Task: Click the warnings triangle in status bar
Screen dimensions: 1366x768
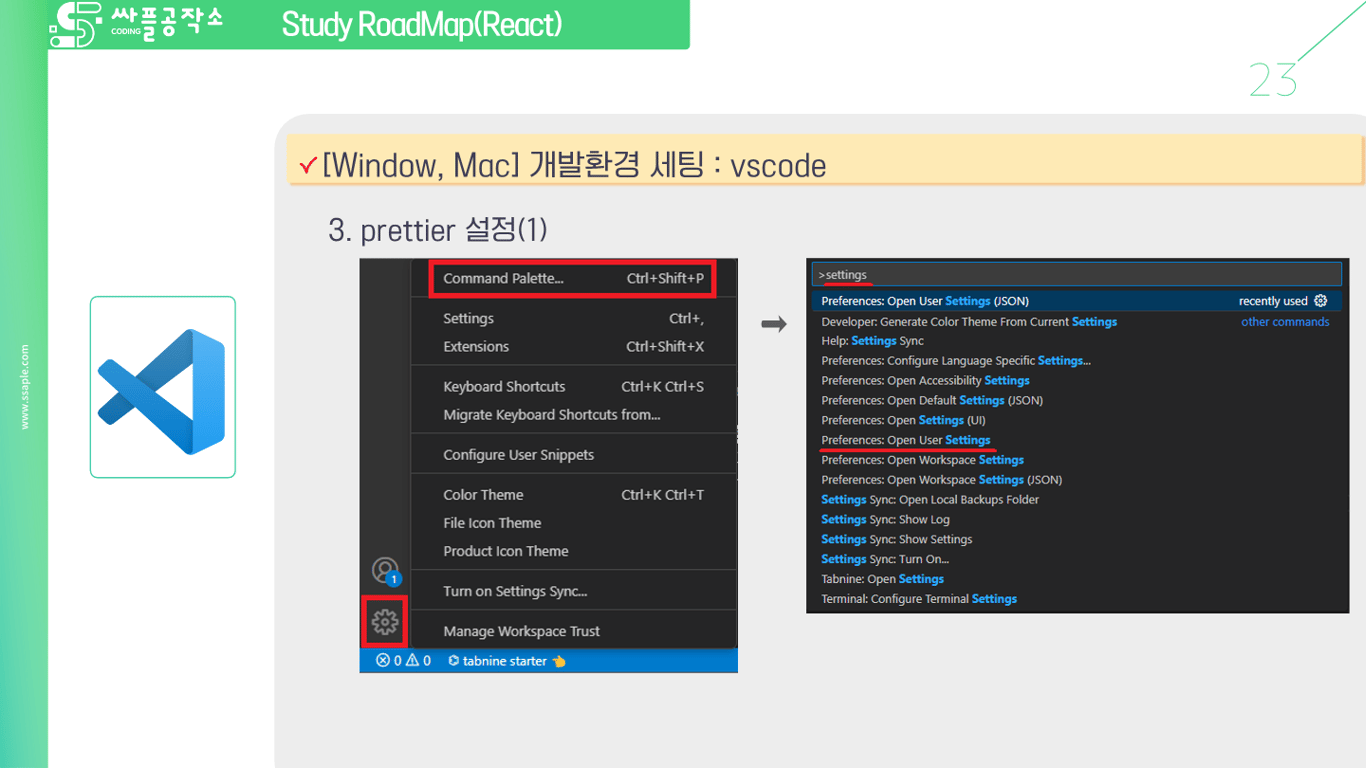Action: click(412, 661)
